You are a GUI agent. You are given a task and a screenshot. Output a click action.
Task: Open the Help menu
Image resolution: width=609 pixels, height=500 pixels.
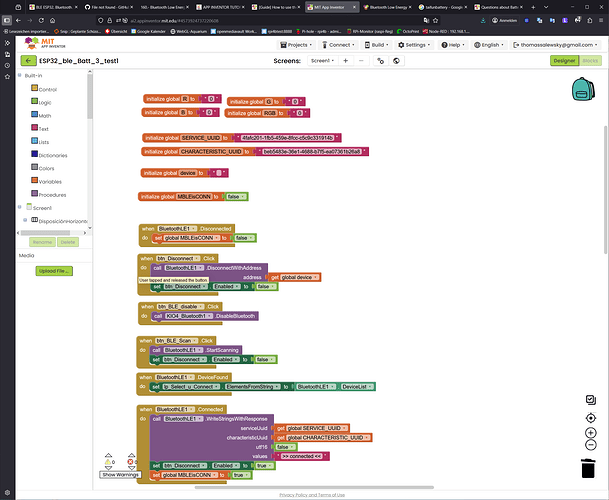click(x=453, y=45)
